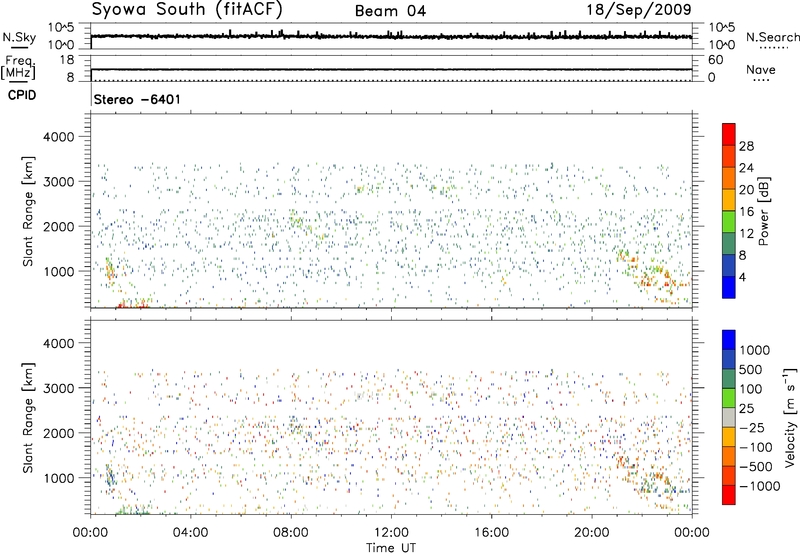
Task: Click the Velocity colorbar tick label '1000'
Action: click(755, 350)
